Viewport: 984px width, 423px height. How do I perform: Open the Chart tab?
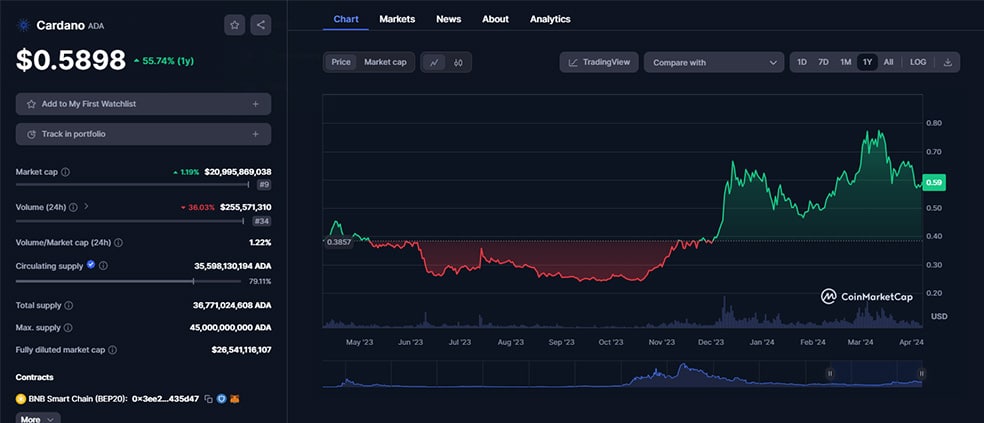[x=346, y=19]
